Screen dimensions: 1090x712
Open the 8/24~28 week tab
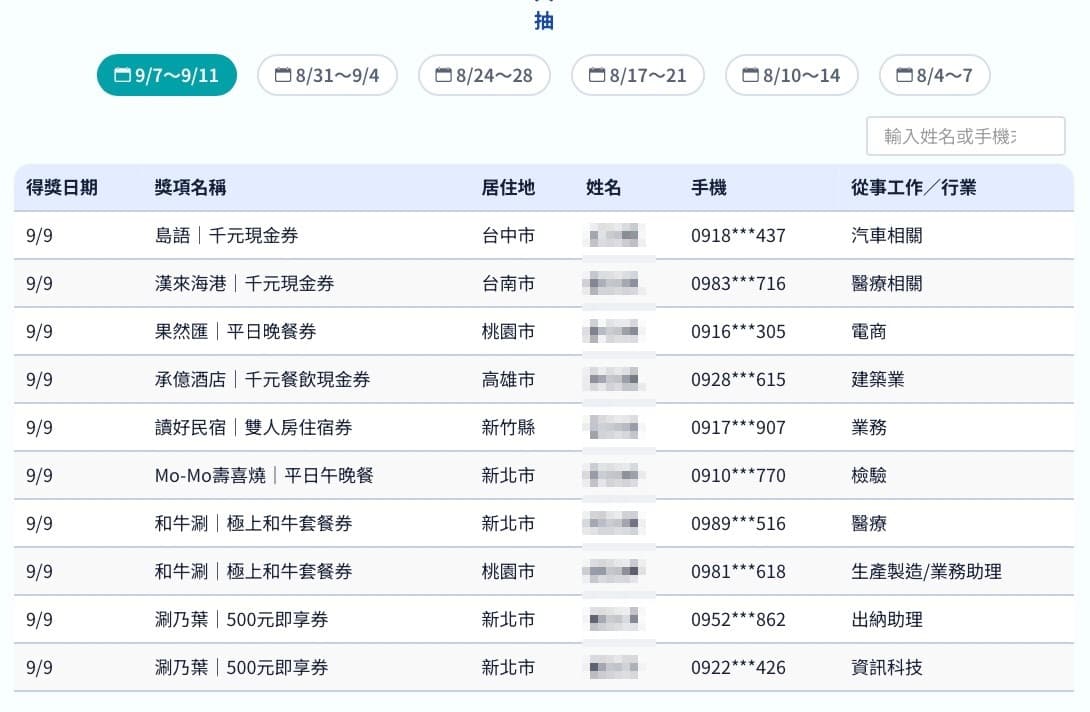[484, 75]
